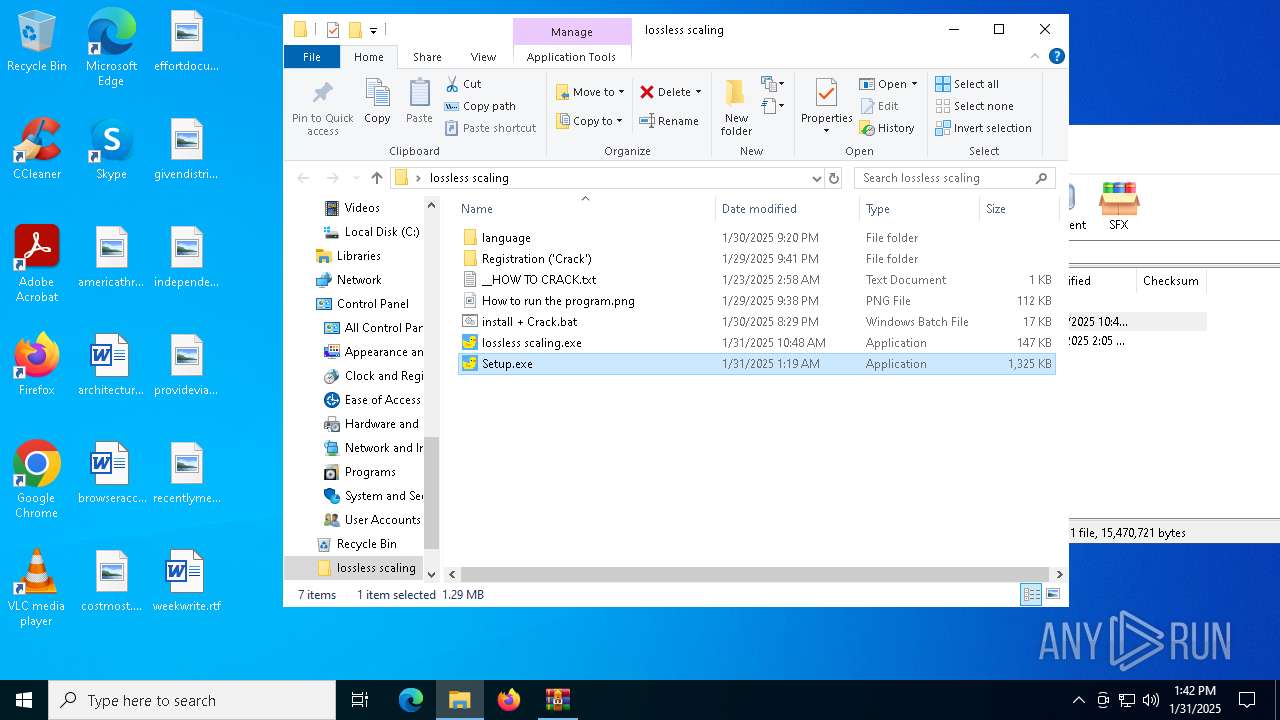This screenshot has width=1280, height=720.
Task: Sort files by Size column
Action: 1018,208
